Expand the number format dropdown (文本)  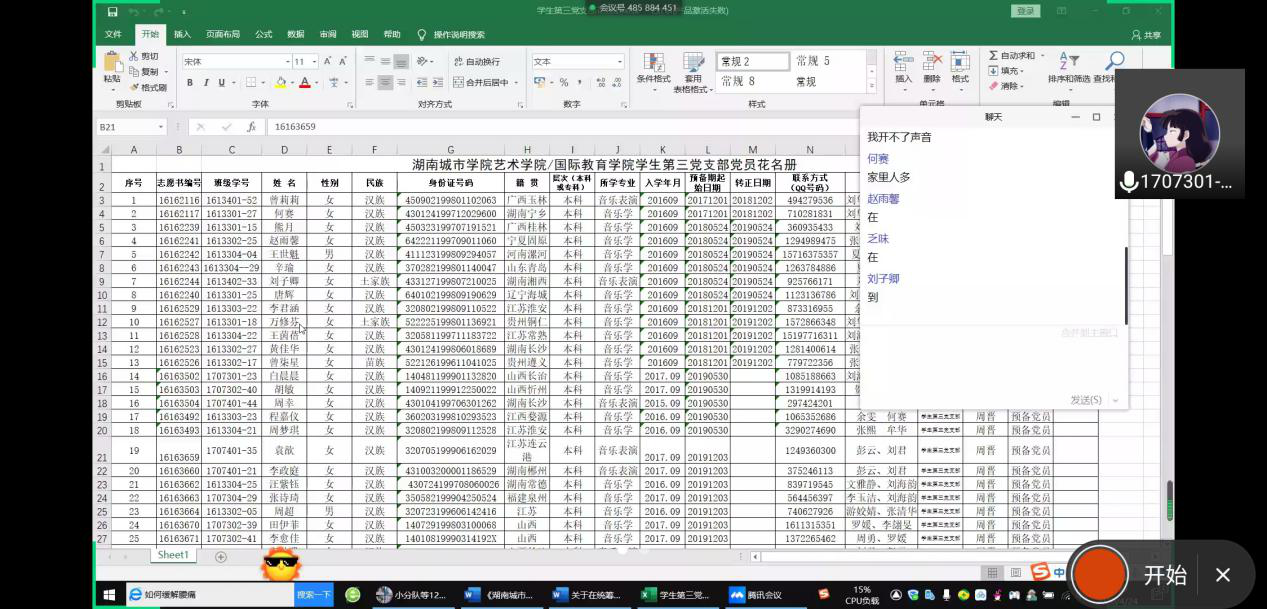[x=618, y=62]
